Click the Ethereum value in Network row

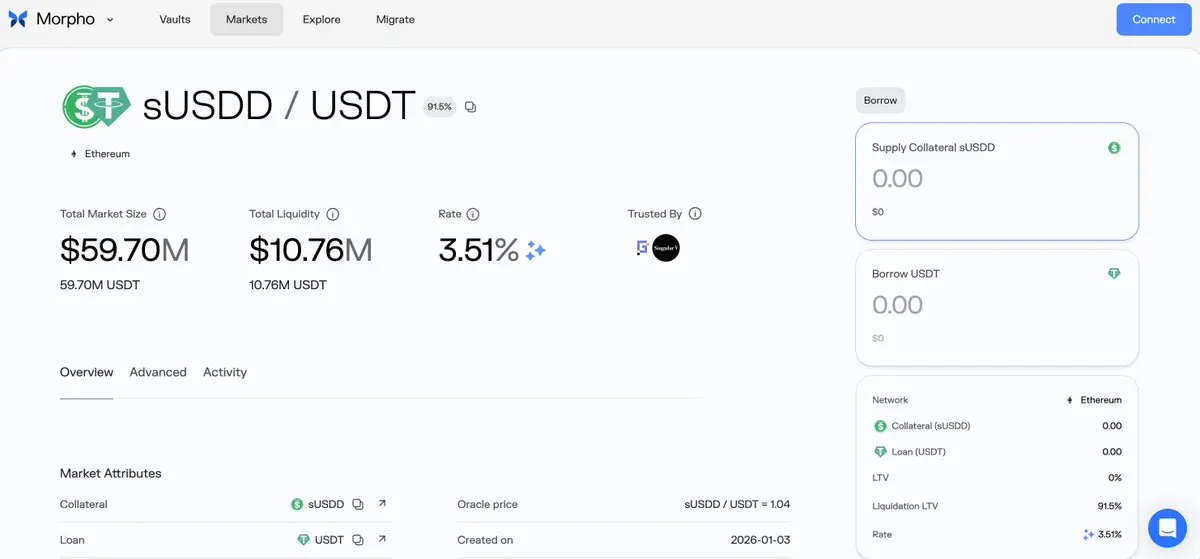[x=1094, y=400]
